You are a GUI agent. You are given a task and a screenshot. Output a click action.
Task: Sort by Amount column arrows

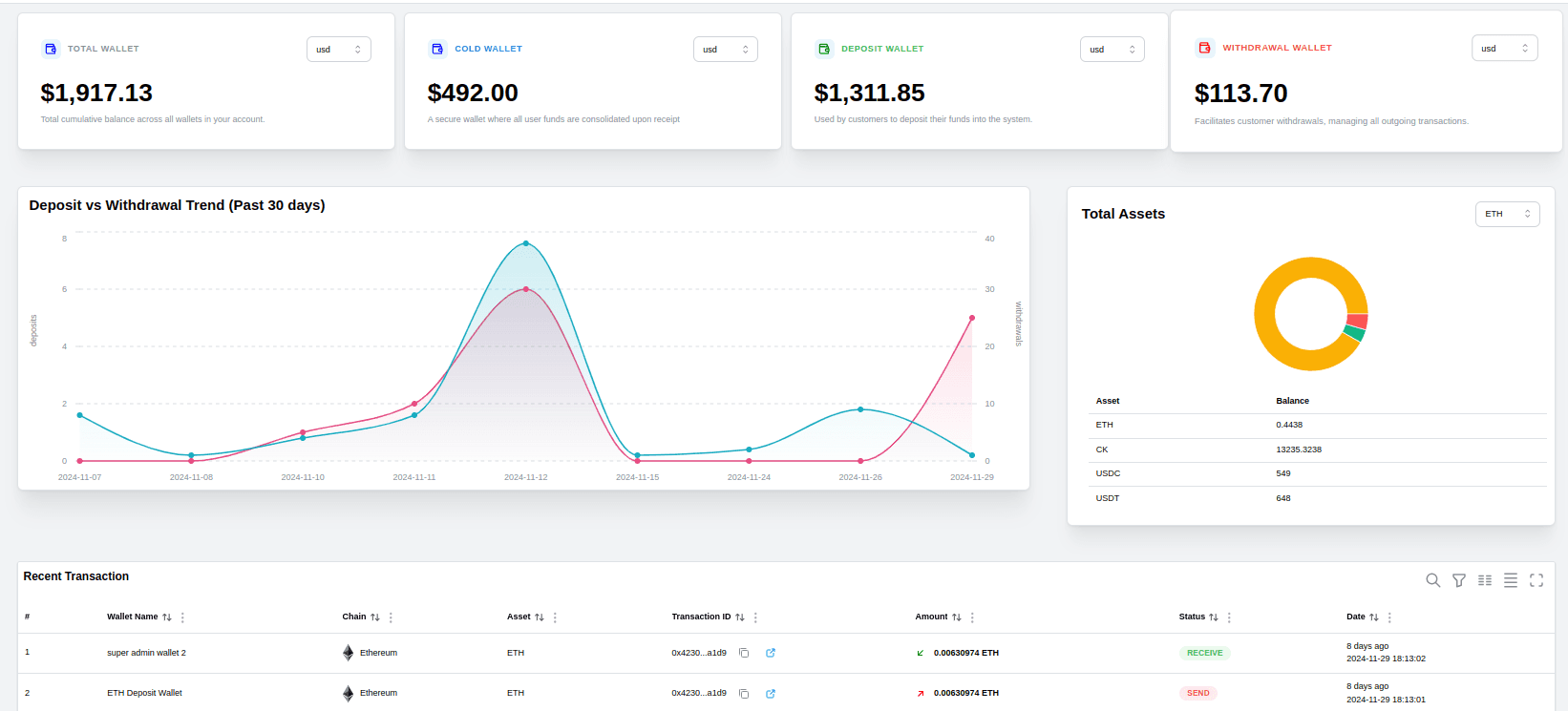[956, 617]
